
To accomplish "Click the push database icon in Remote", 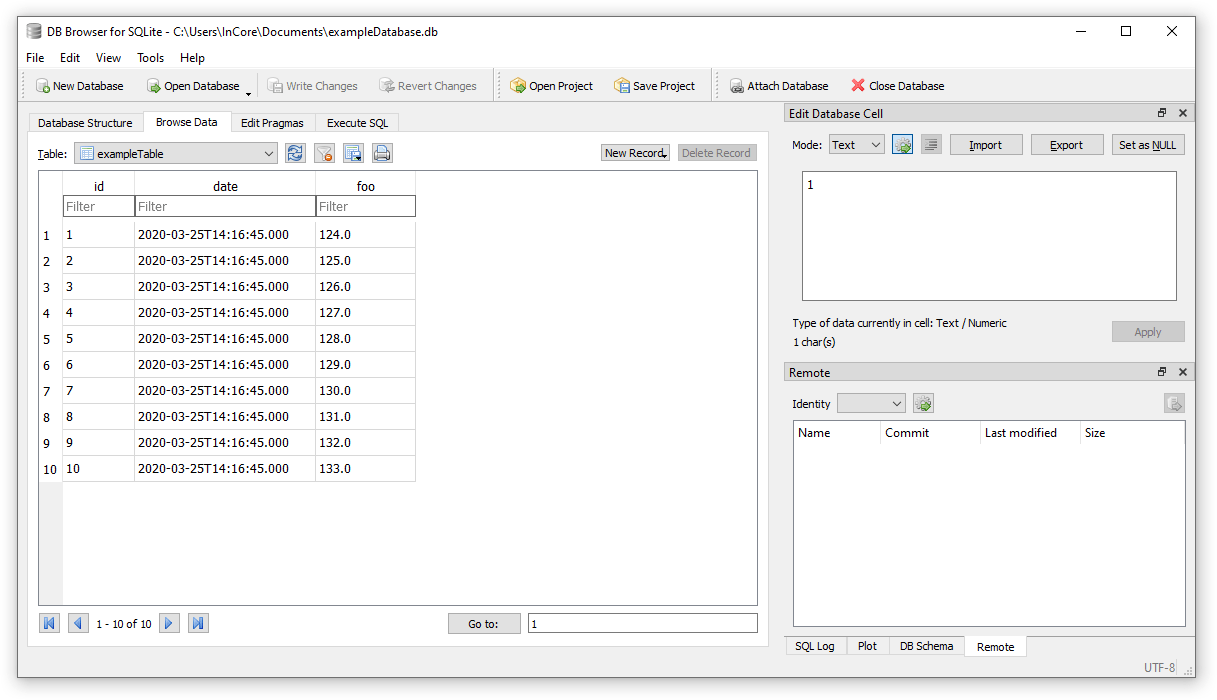I will [x=1174, y=403].
